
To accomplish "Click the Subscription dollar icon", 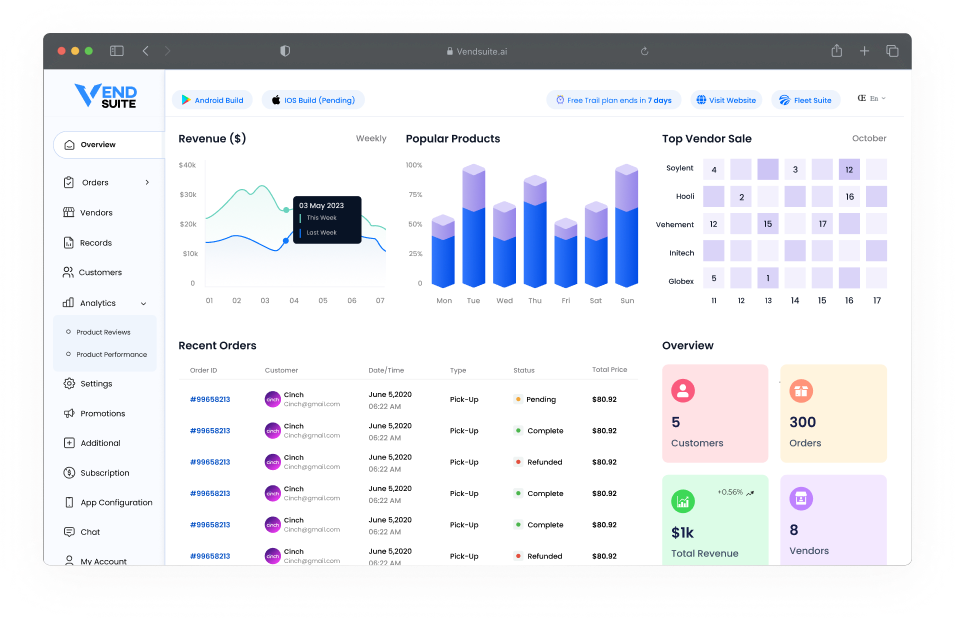I will pos(69,473).
